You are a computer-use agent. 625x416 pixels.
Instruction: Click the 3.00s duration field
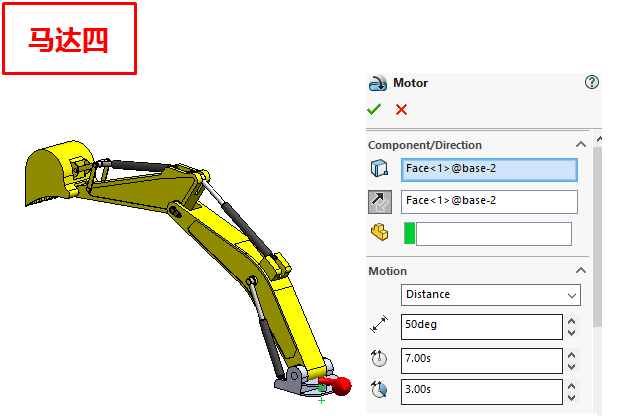(482, 392)
